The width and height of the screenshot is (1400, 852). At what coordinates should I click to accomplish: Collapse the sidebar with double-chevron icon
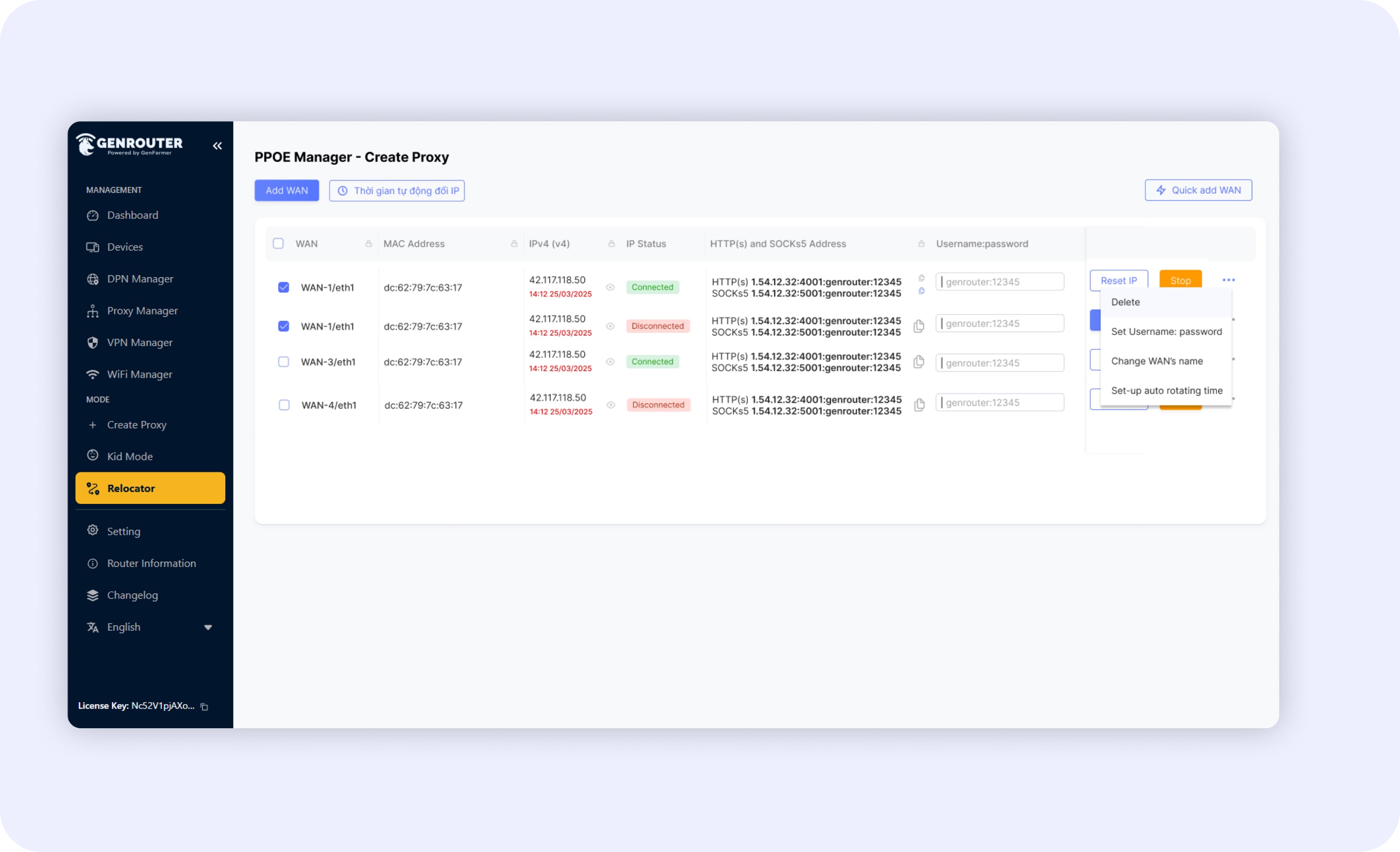tap(217, 145)
